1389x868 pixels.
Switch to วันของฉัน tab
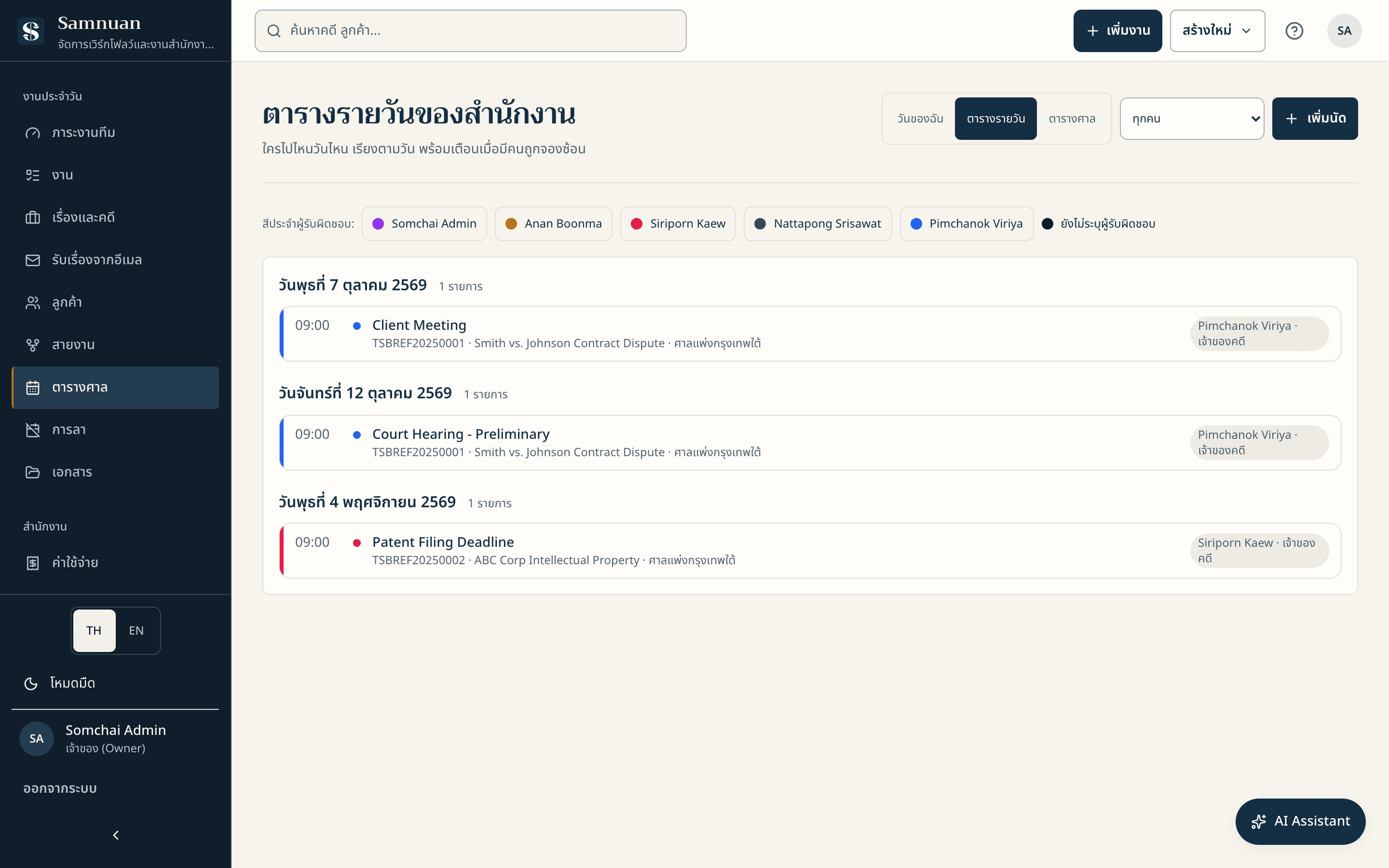(920, 119)
